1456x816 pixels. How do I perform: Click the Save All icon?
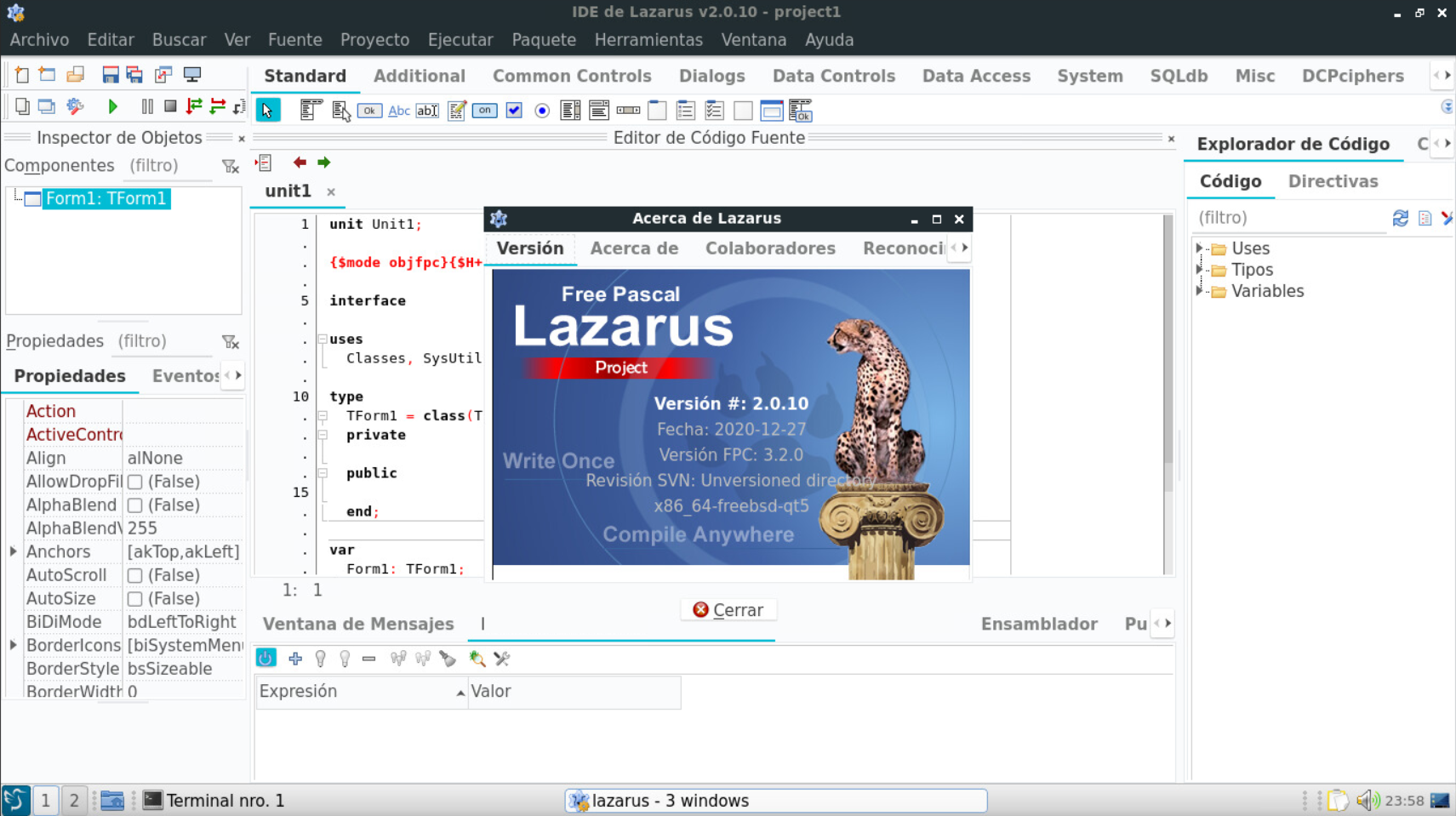(134, 75)
